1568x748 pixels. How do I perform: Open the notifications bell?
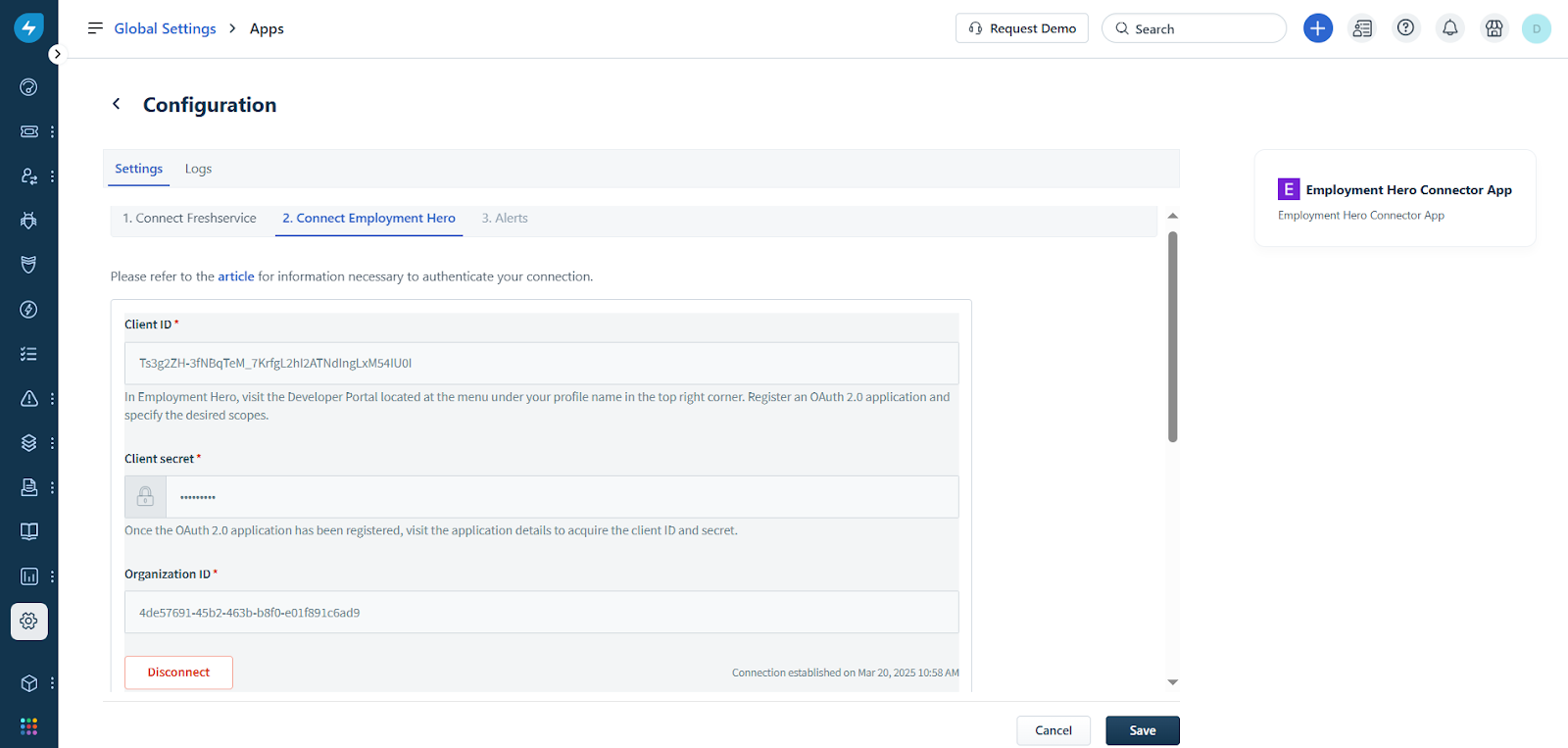click(x=1450, y=28)
